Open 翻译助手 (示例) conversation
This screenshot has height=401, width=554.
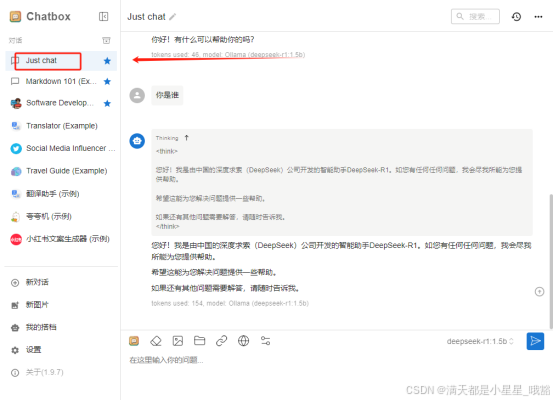point(61,194)
